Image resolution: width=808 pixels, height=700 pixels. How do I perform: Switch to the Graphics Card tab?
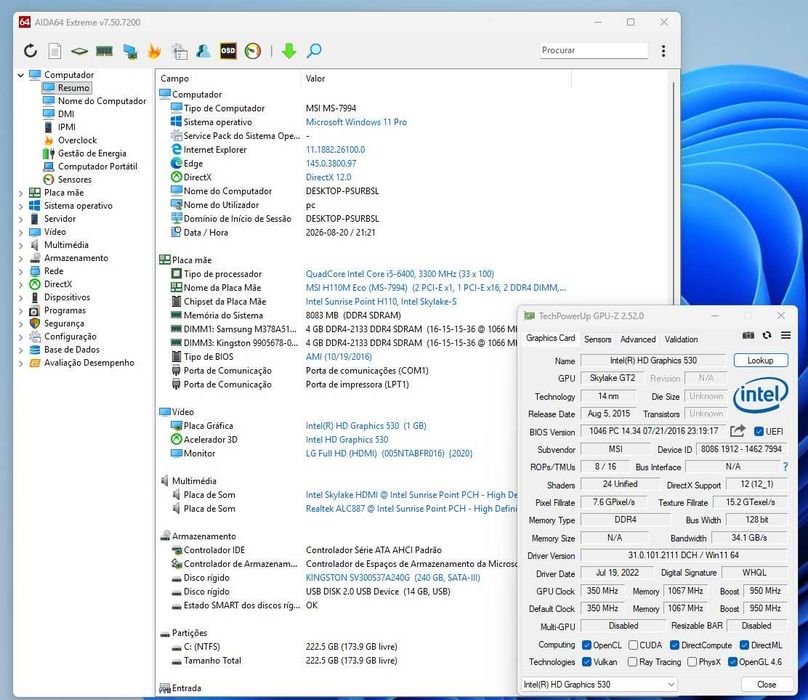click(x=550, y=338)
